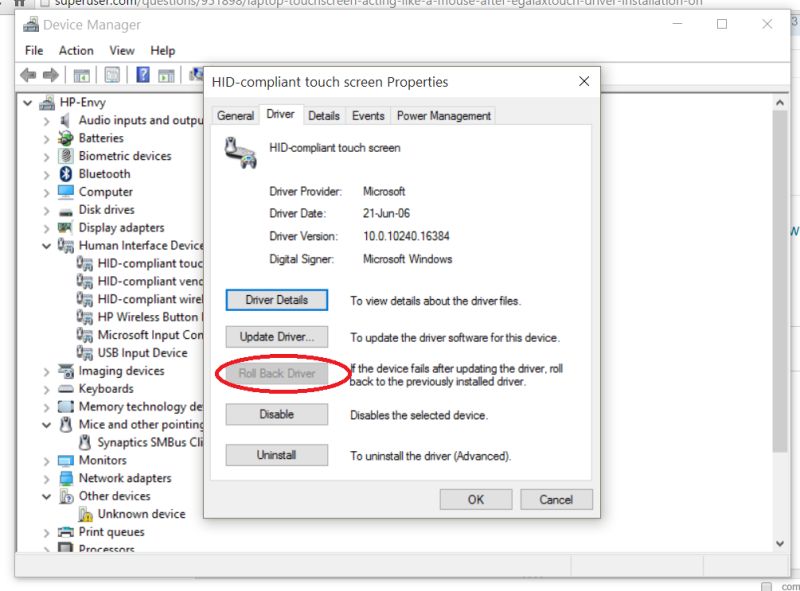Switch to the Events tab
Viewport: 800px width, 591px height.
click(x=368, y=116)
